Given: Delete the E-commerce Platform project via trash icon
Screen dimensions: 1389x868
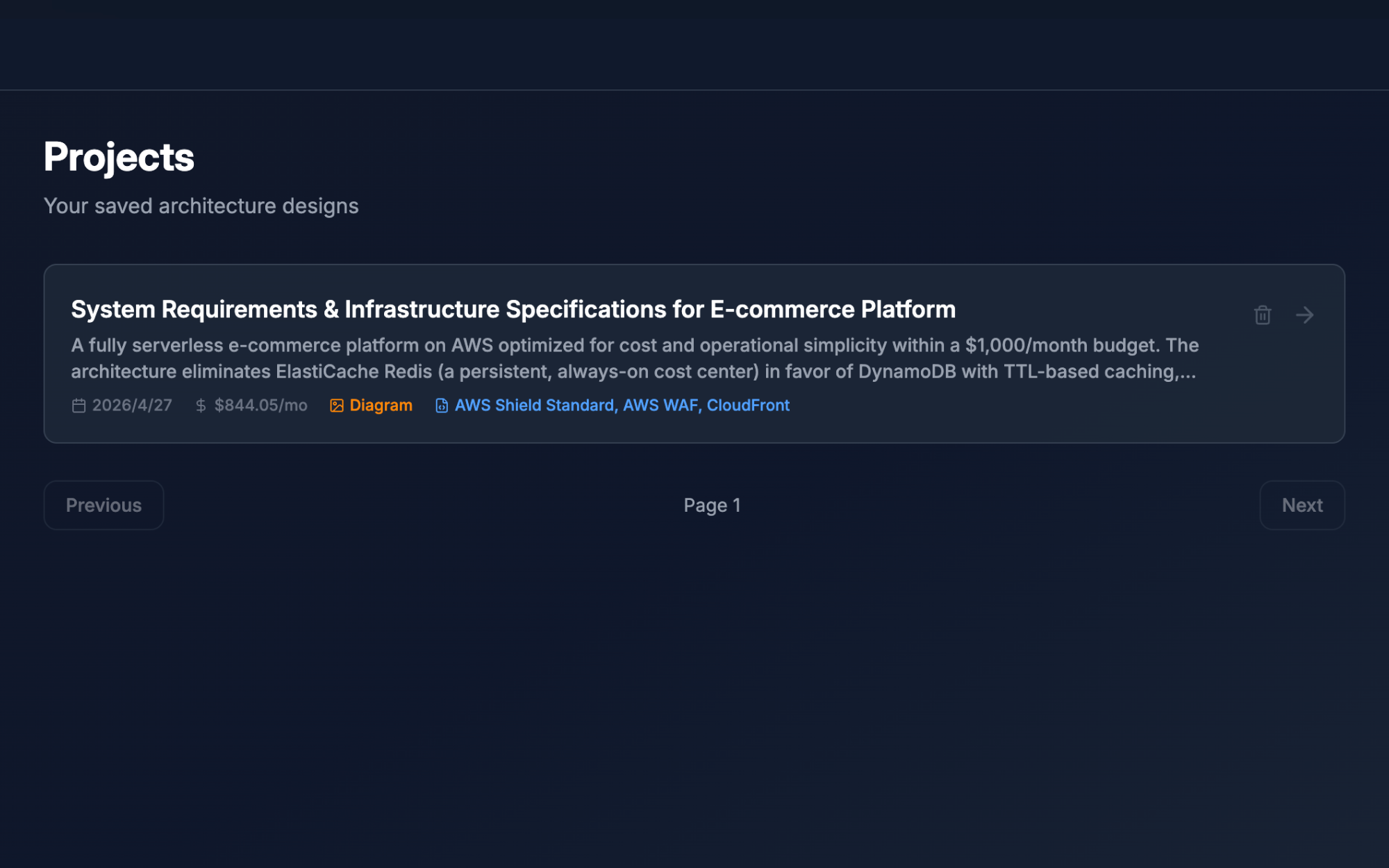Looking at the screenshot, I should coord(1263,315).
